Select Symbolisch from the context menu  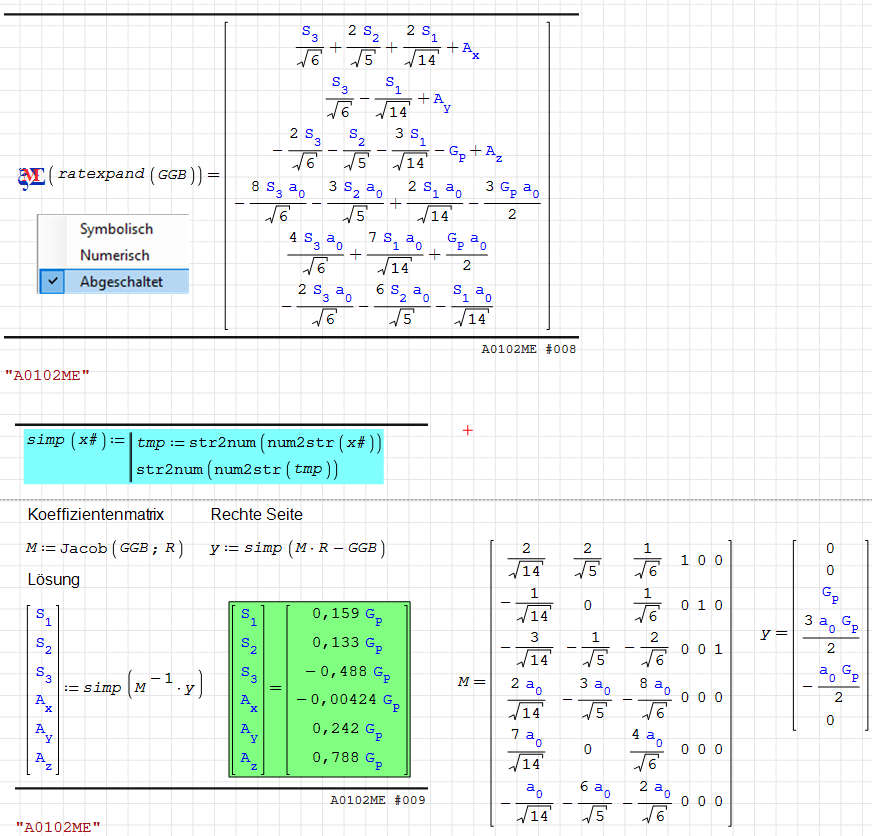pyautogui.click(x=116, y=229)
